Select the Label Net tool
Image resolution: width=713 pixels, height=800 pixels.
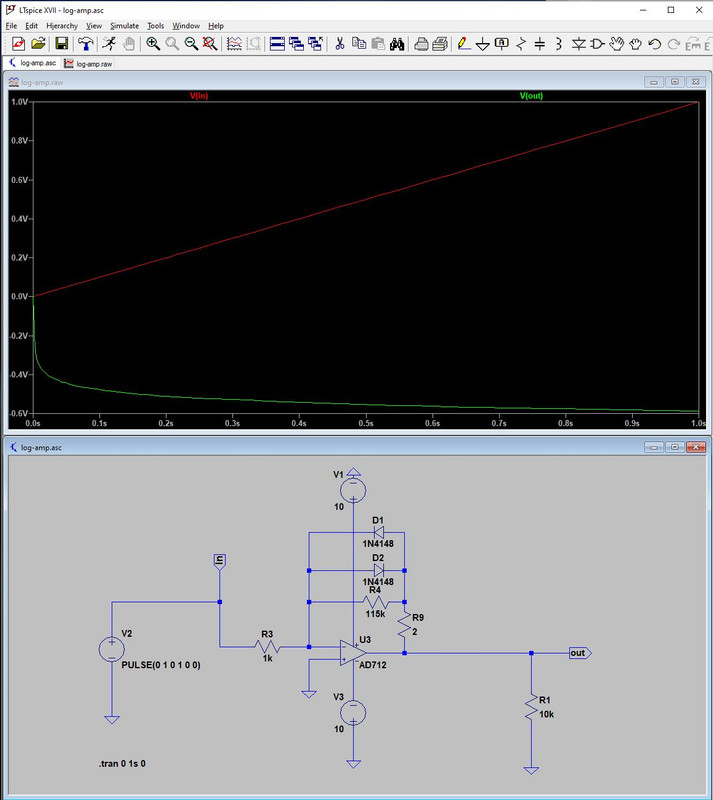(x=502, y=44)
